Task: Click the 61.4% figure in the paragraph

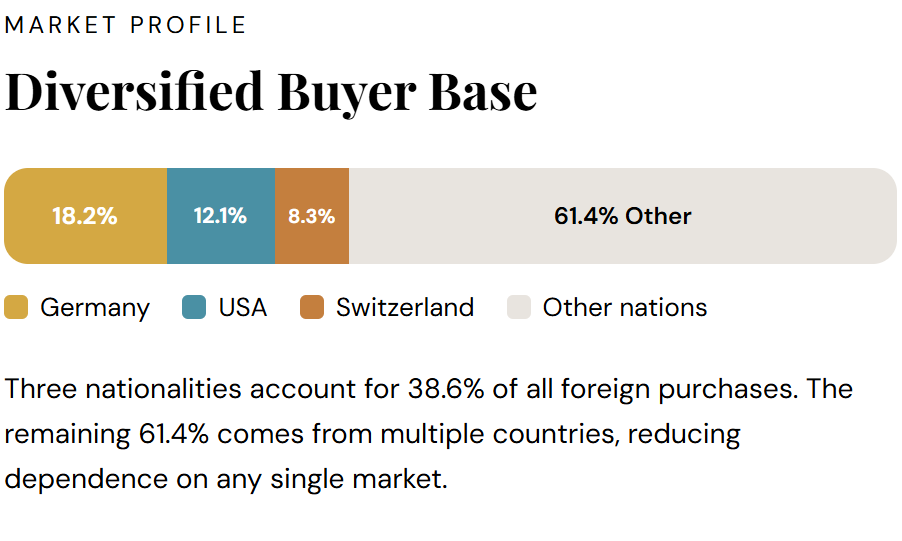Action: pyautogui.click(x=174, y=434)
